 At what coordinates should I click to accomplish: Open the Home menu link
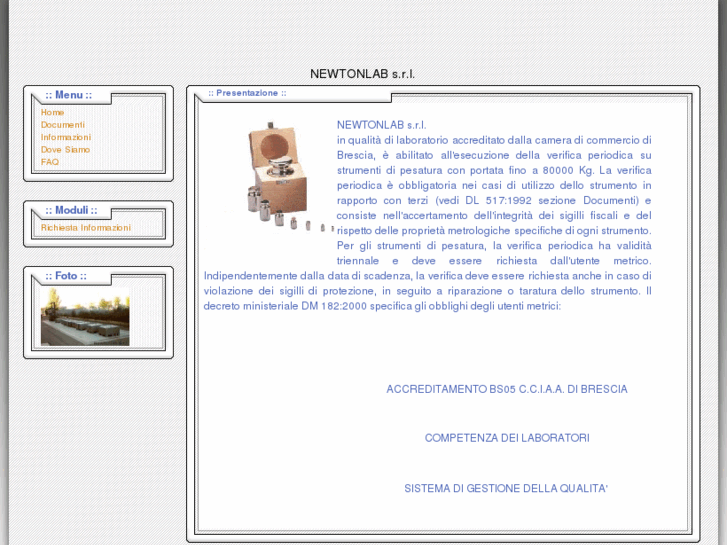(x=52, y=112)
